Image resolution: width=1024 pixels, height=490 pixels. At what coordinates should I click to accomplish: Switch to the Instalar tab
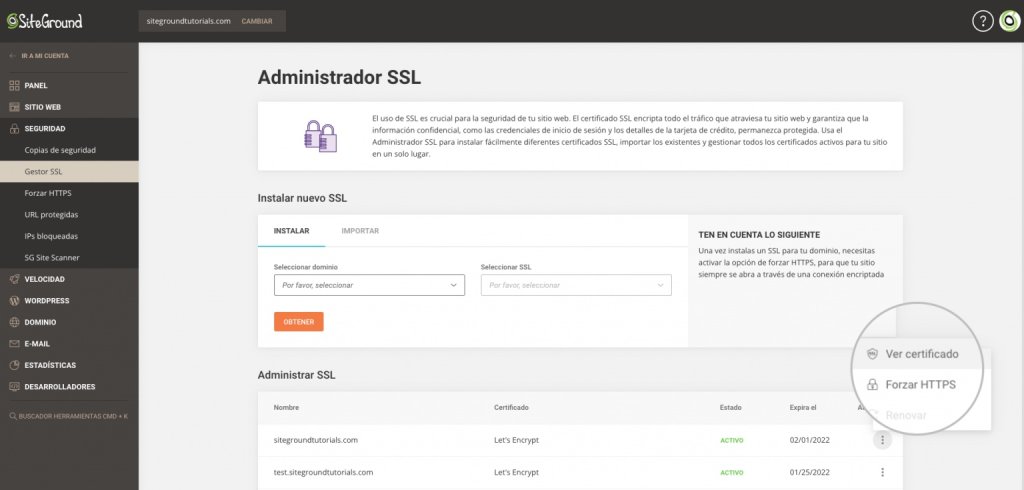tap(291, 231)
